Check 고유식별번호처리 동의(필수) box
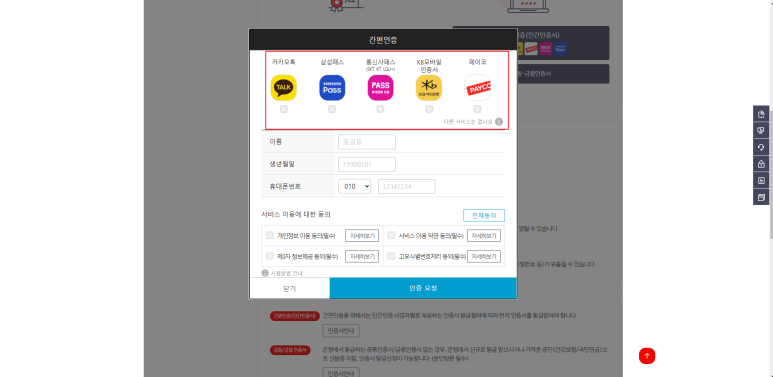The width and height of the screenshot is (773, 377). (391, 256)
